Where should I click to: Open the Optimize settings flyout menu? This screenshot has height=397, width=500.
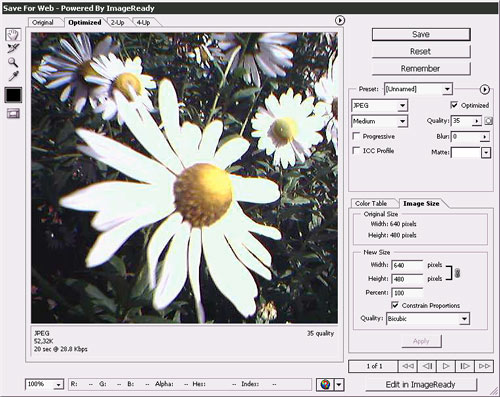(x=484, y=89)
